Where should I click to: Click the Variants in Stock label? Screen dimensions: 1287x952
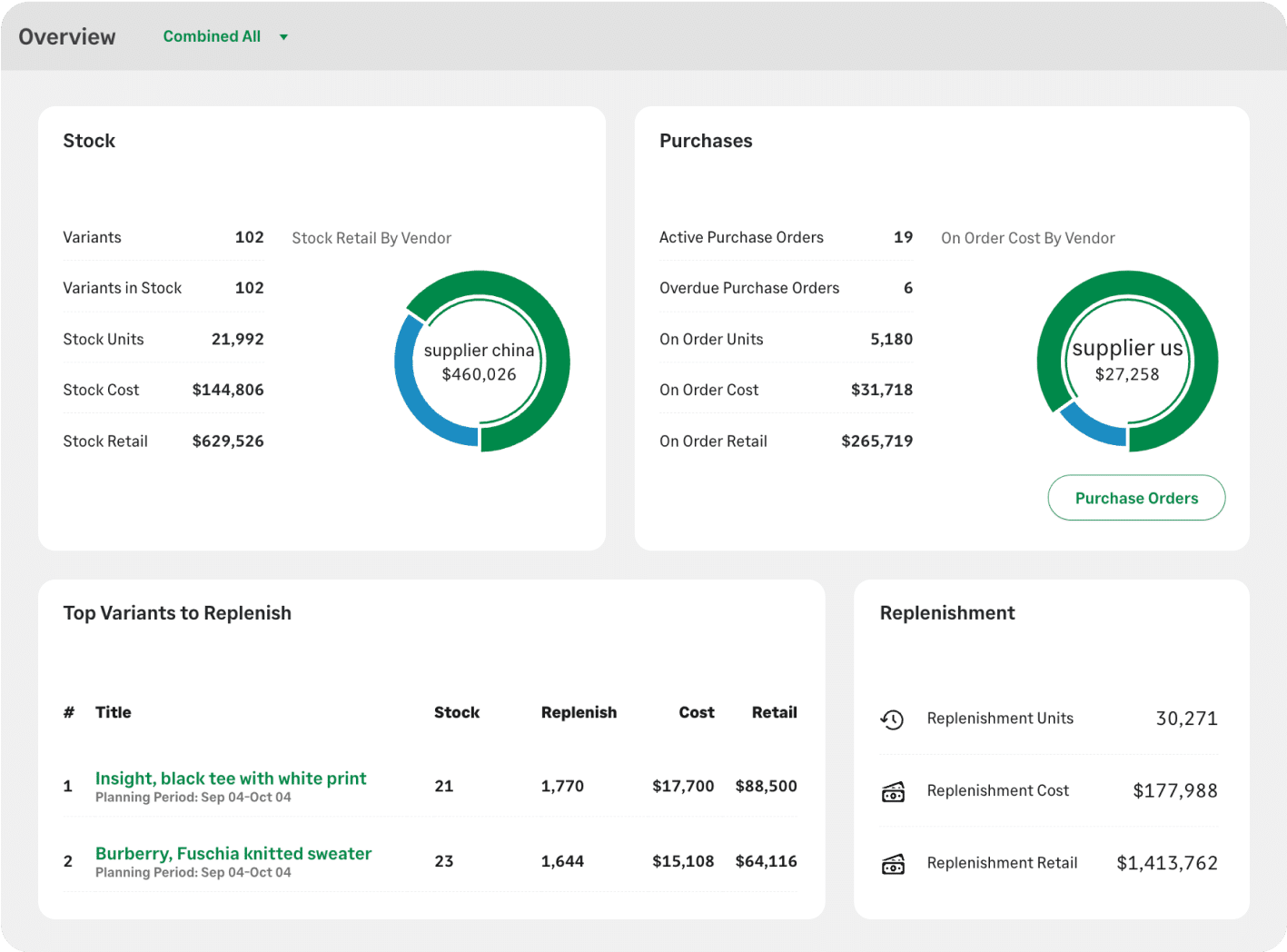(x=123, y=288)
